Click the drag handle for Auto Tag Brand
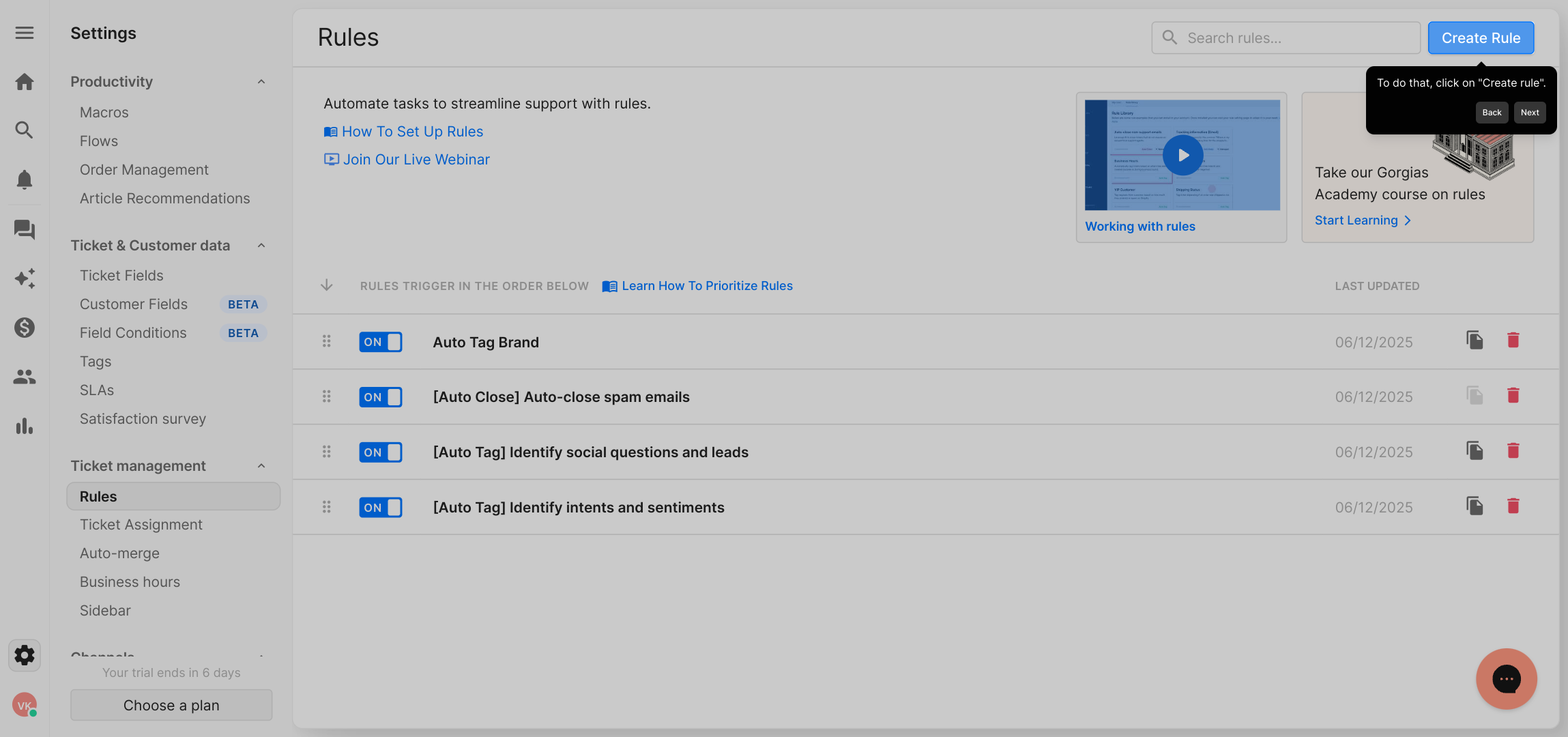 (327, 341)
